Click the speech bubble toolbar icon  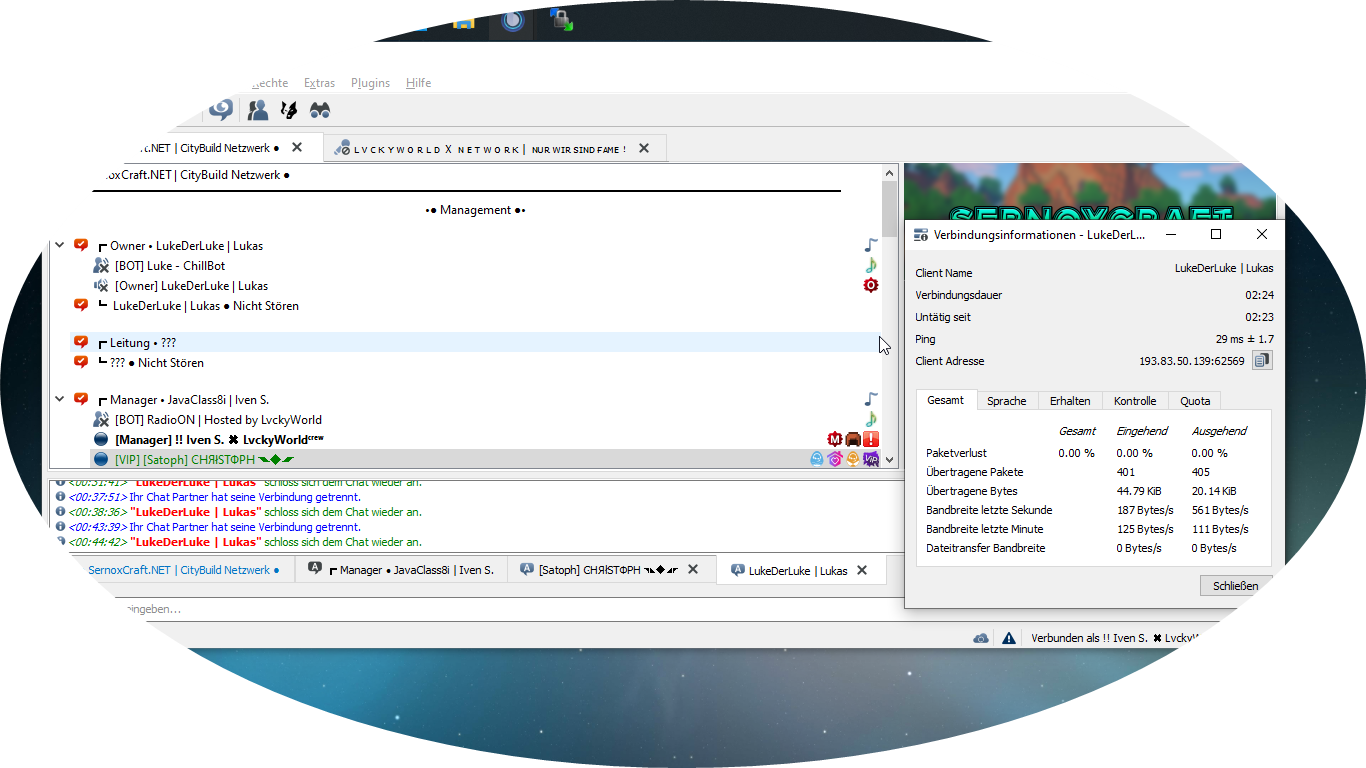pos(221,110)
